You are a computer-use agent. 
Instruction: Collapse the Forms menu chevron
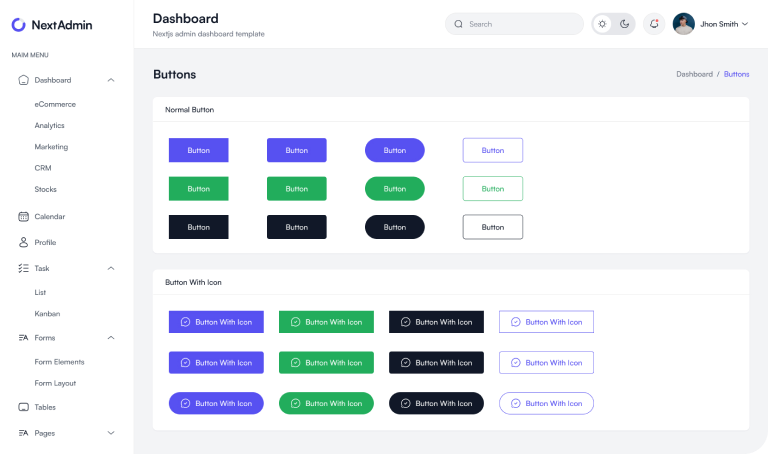(110, 338)
